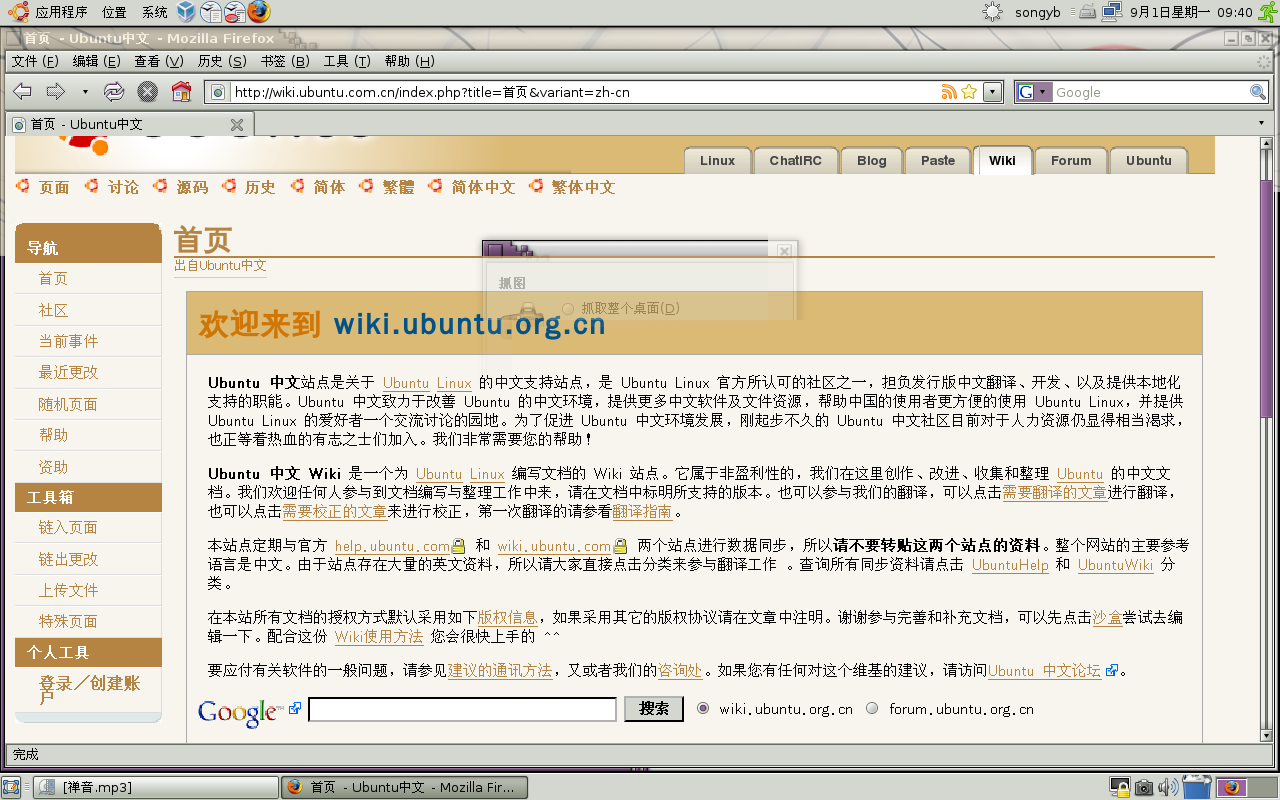Open the 历史 wiki page tab
The height and width of the screenshot is (800, 1280).
pyautogui.click(x=260, y=187)
